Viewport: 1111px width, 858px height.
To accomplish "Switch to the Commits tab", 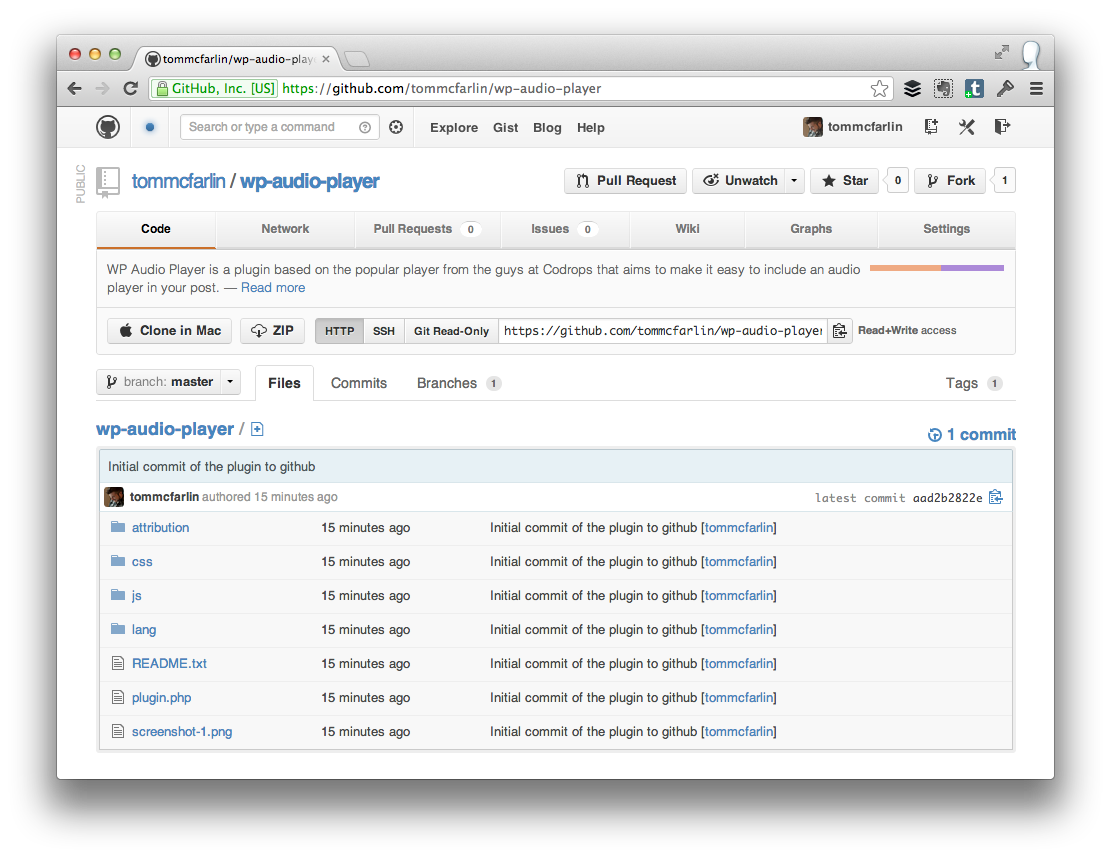I will point(358,383).
